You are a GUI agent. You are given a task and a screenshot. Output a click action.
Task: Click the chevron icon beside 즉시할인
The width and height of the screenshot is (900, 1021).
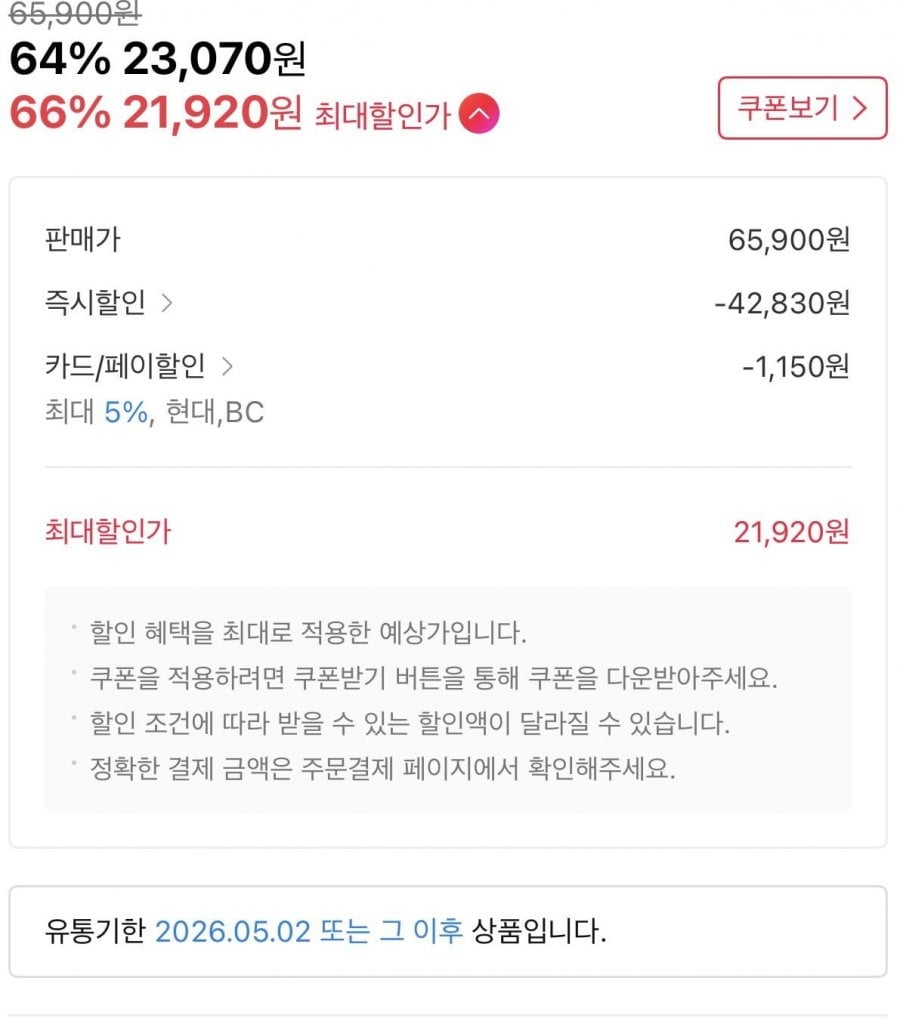pos(167,303)
